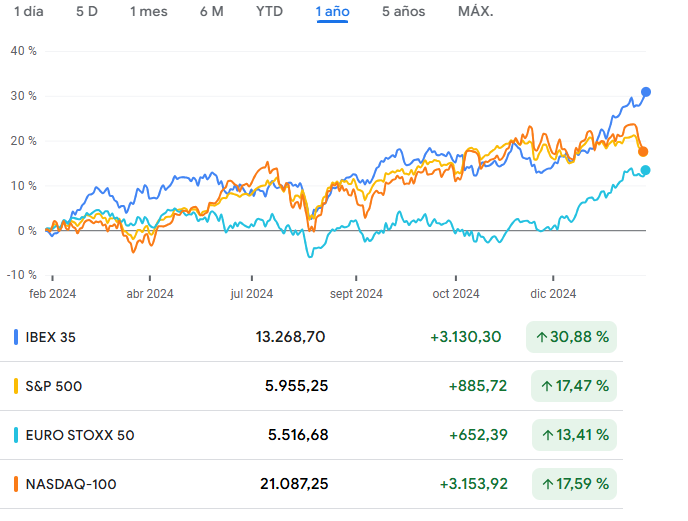688x521 pixels.
Task: Show the MÁX. time range
Action: pos(475,12)
